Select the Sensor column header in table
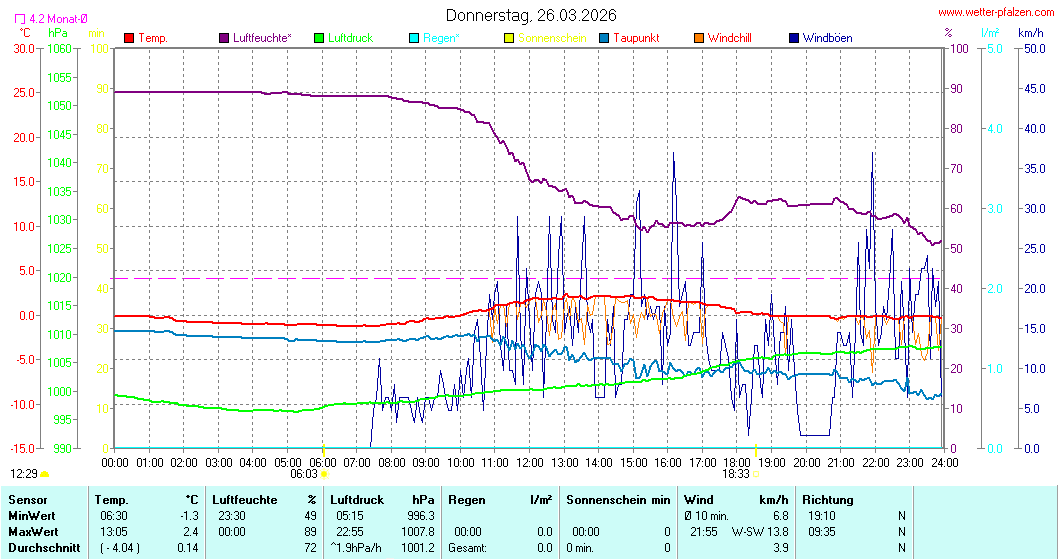 click(x=27, y=499)
